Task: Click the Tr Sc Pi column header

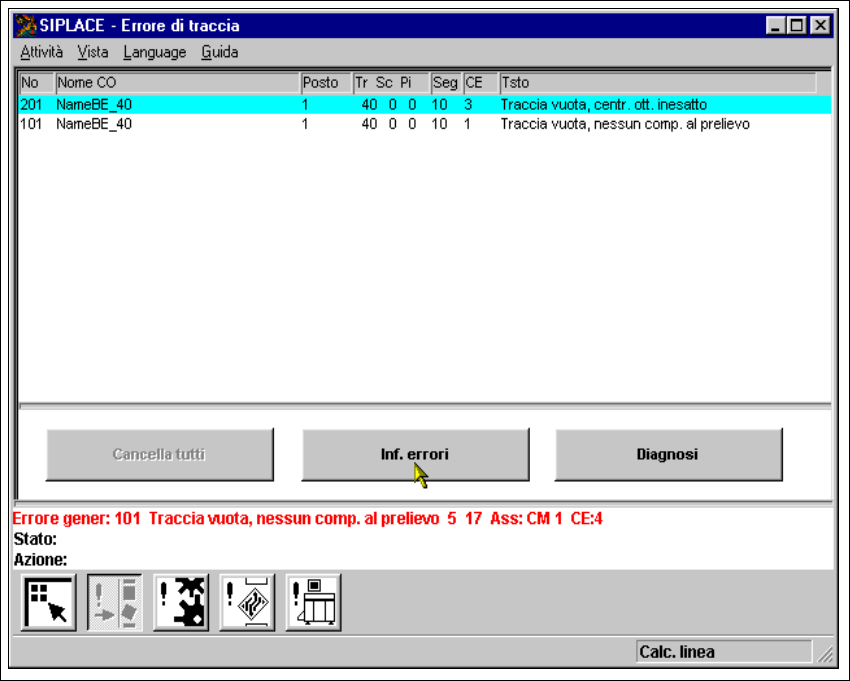Action: tap(391, 83)
